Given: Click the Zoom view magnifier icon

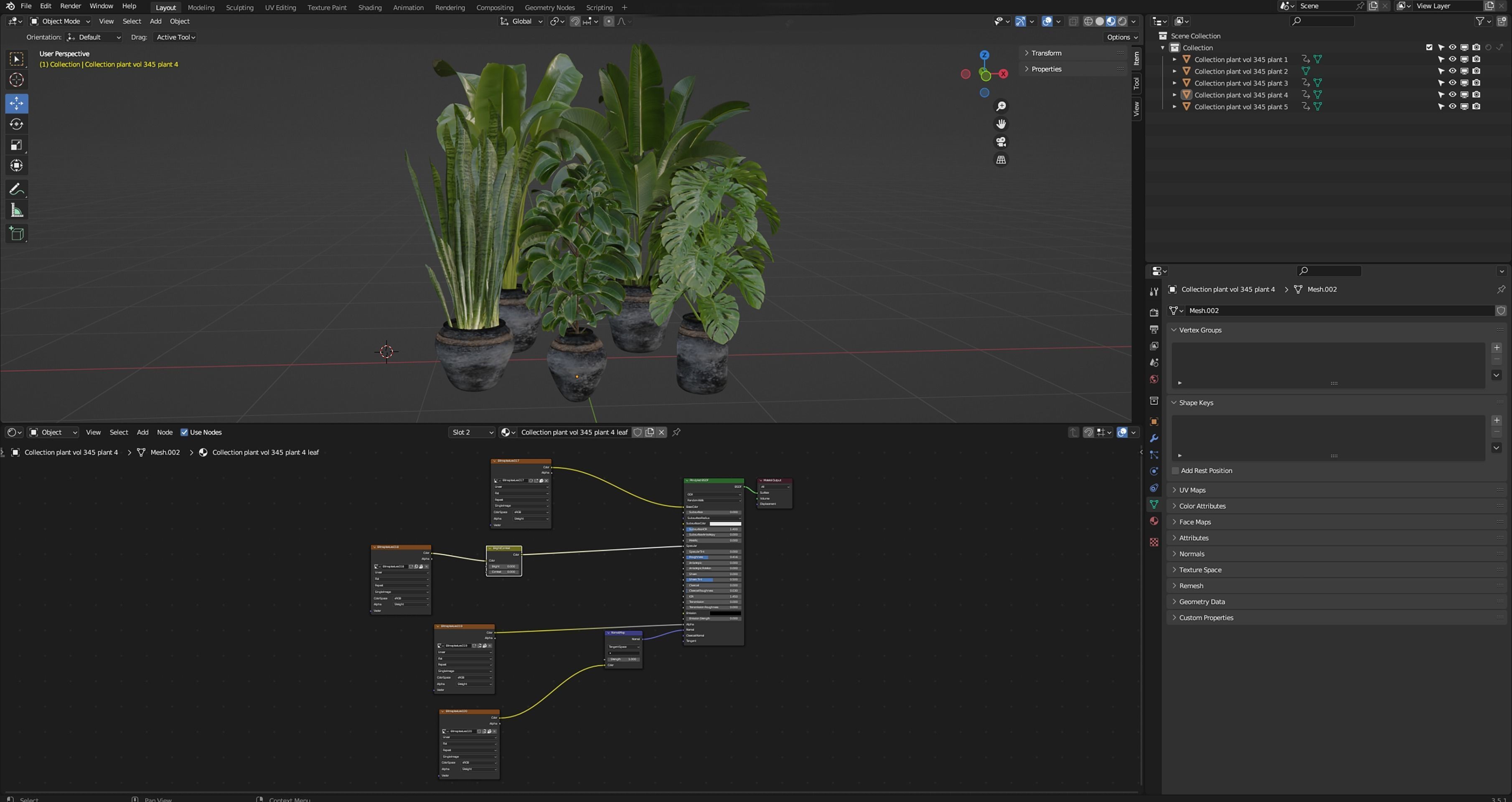Looking at the screenshot, I should pyautogui.click(x=1001, y=106).
